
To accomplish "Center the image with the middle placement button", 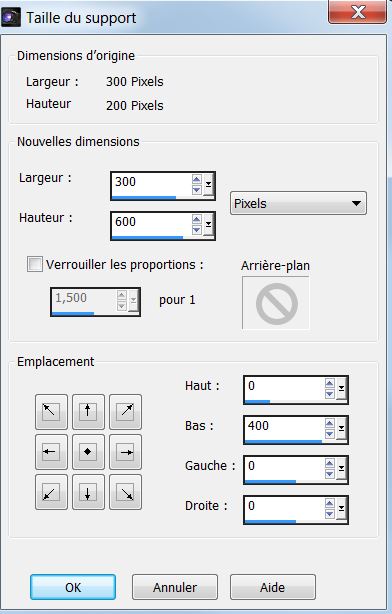I will coord(88,452).
